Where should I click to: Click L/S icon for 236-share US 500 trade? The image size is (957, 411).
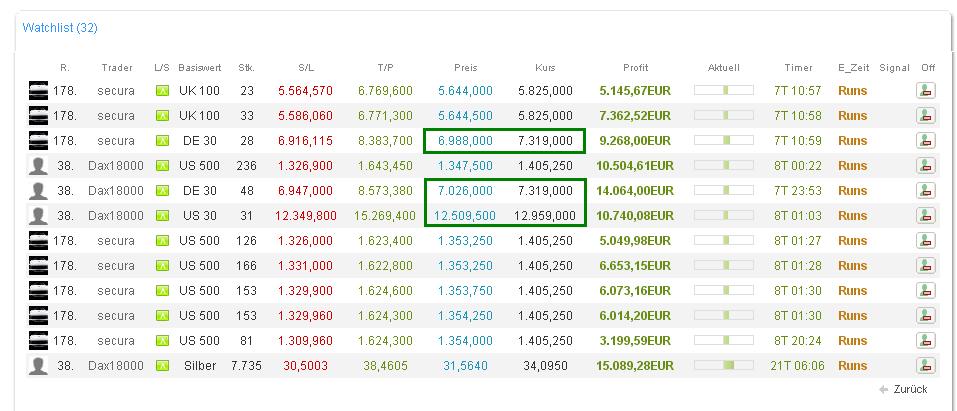[x=162, y=166]
